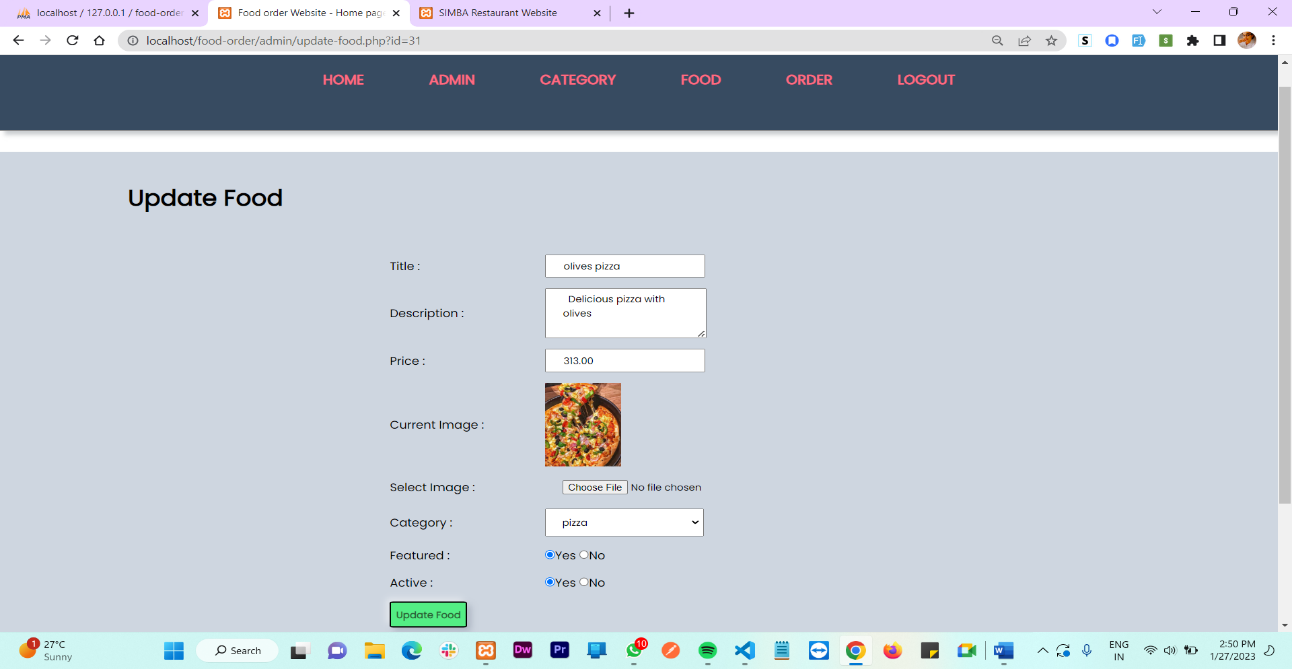Click the Update Food button
The height and width of the screenshot is (669, 1292).
(x=427, y=614)
